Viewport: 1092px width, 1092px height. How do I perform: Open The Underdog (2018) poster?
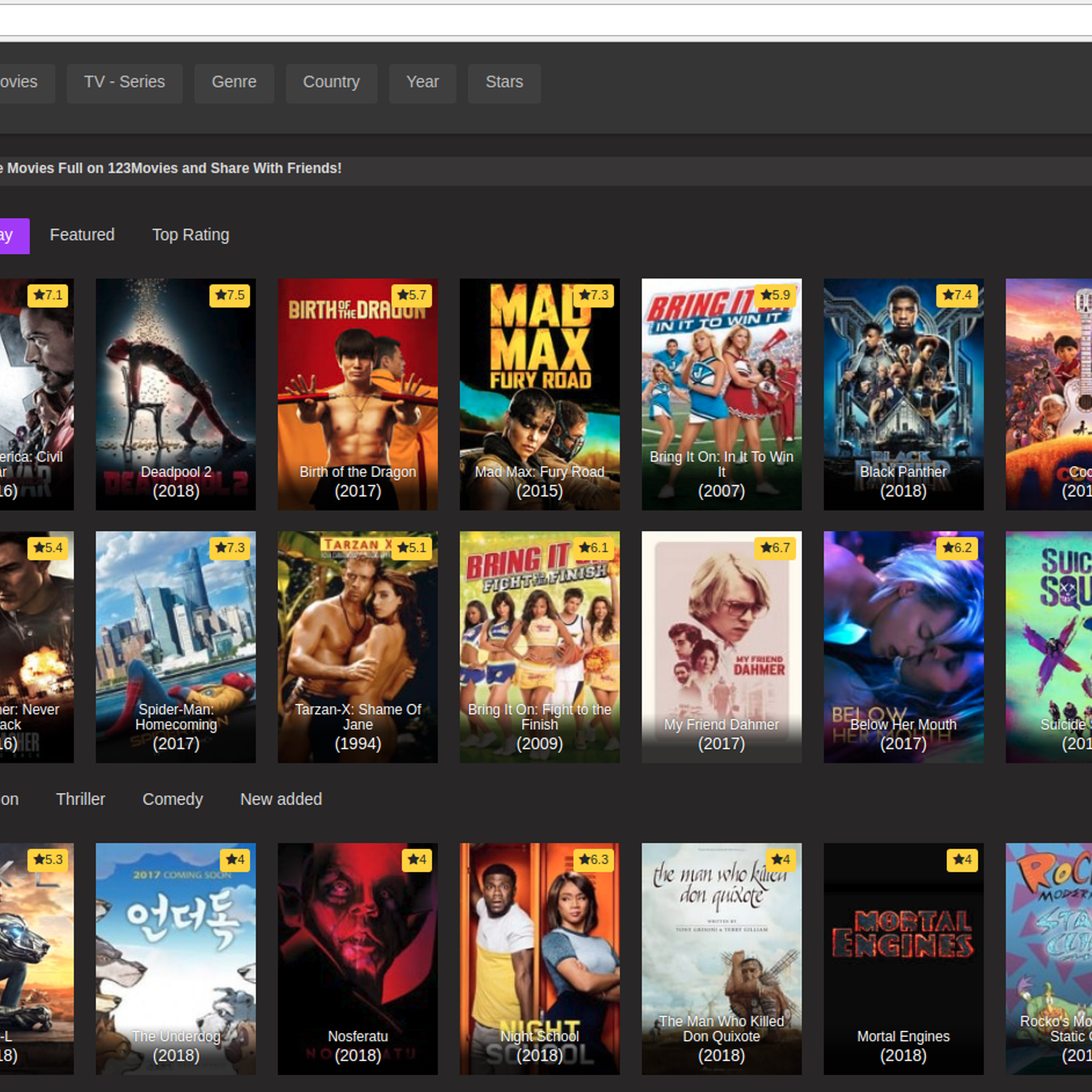(x=175, y=959)
